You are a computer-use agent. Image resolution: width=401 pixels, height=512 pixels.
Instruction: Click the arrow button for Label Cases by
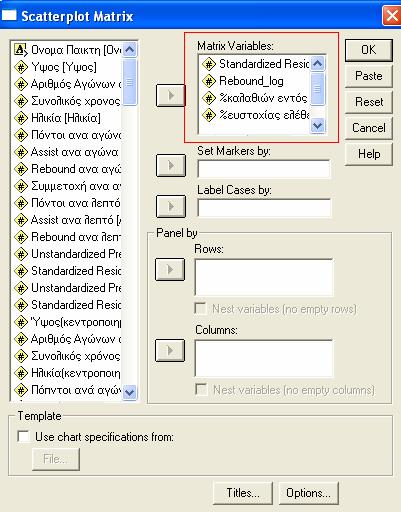coord(171,206)
